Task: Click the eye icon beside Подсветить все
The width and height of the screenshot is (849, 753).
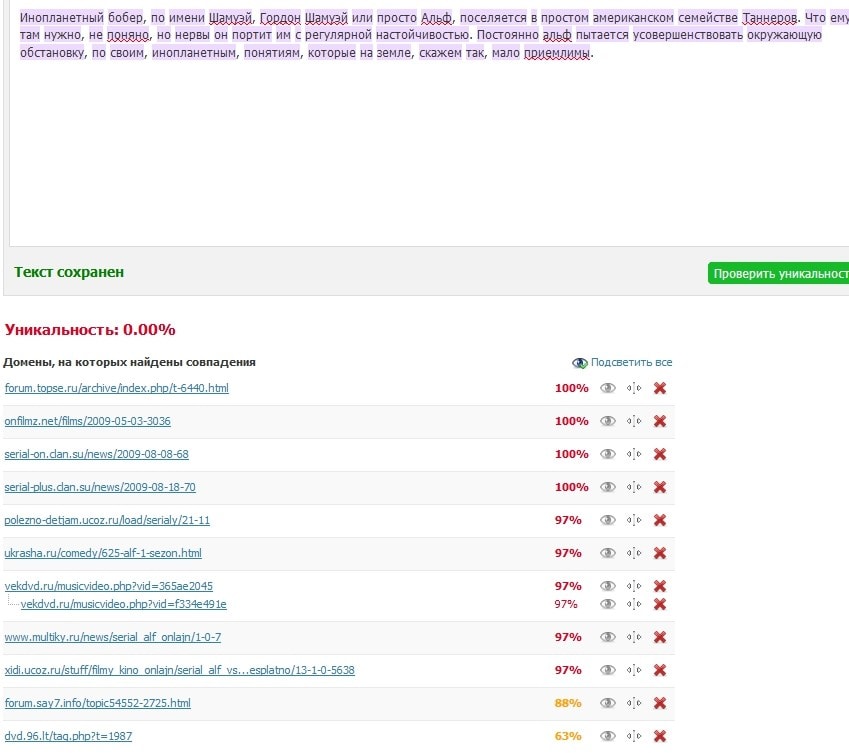Action: click(580, 363)
